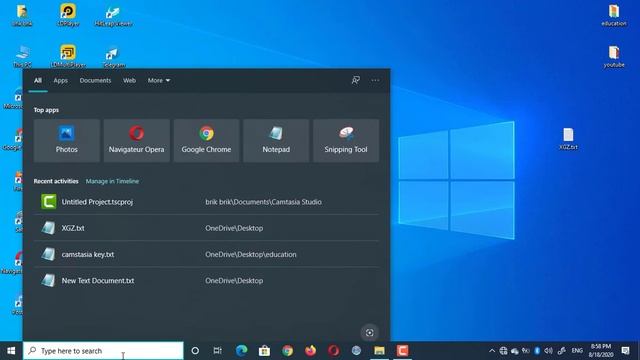Select the This PC desktop icon
The image size is (640, 360).
click(x=22, y=56)
